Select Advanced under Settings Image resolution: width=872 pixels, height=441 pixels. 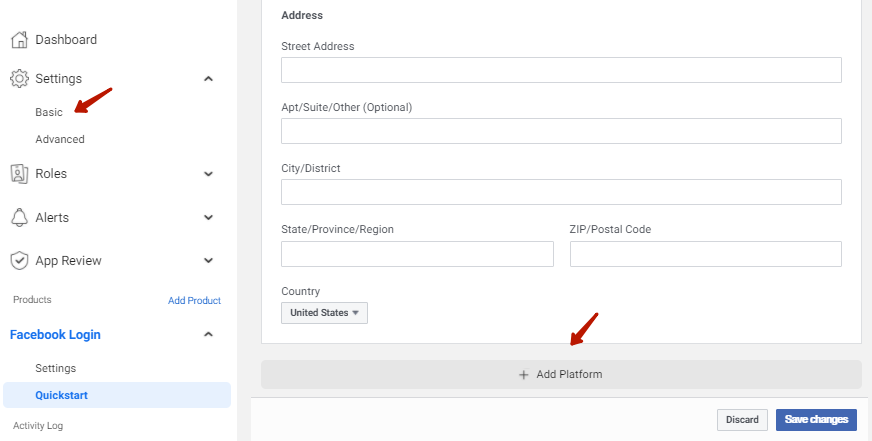(60, 140)
